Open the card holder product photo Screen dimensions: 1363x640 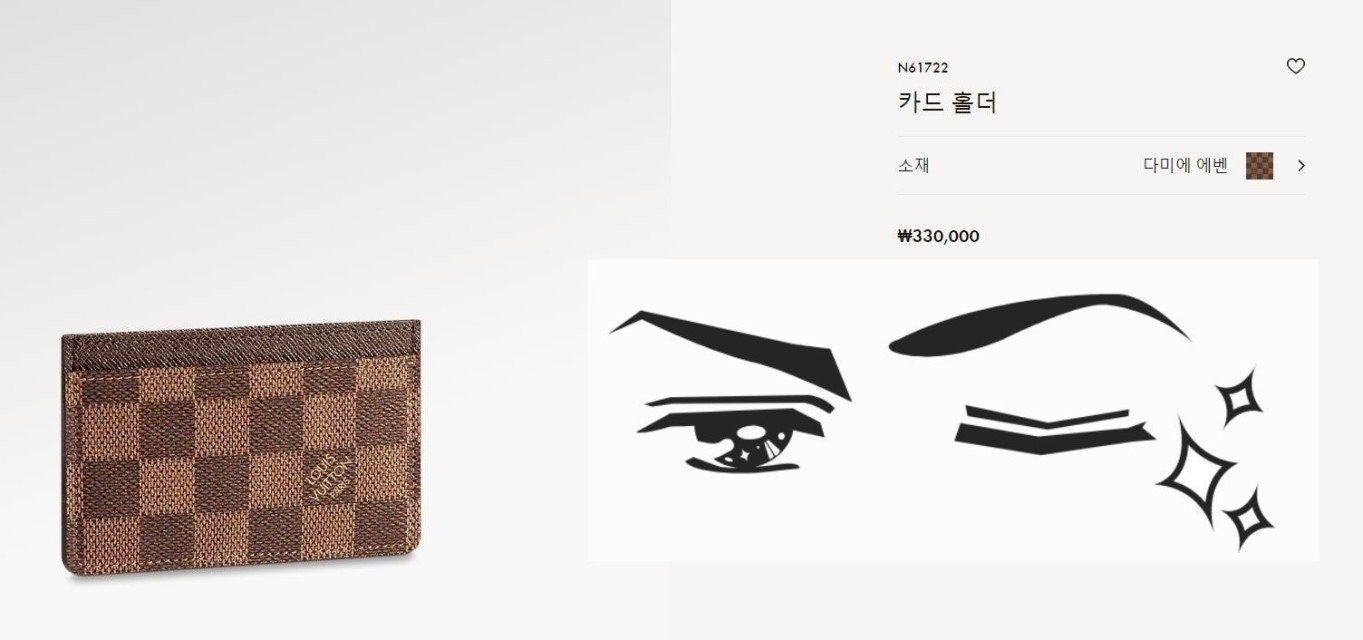coord(241,449)
